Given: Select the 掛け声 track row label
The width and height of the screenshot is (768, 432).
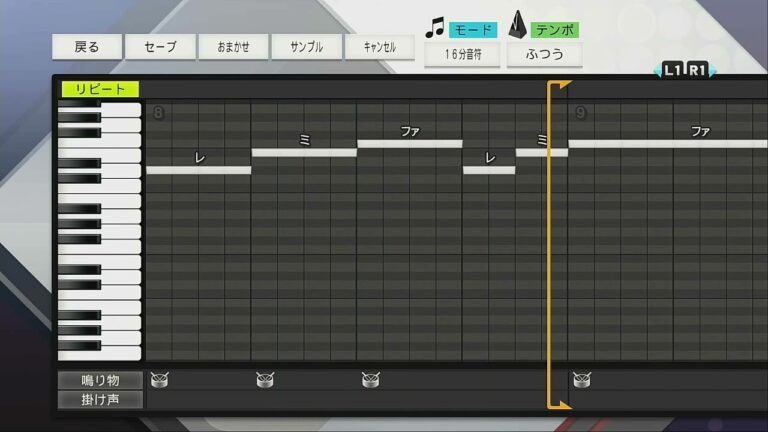Looking at the screenshot, I should click(x=100, y=399).
